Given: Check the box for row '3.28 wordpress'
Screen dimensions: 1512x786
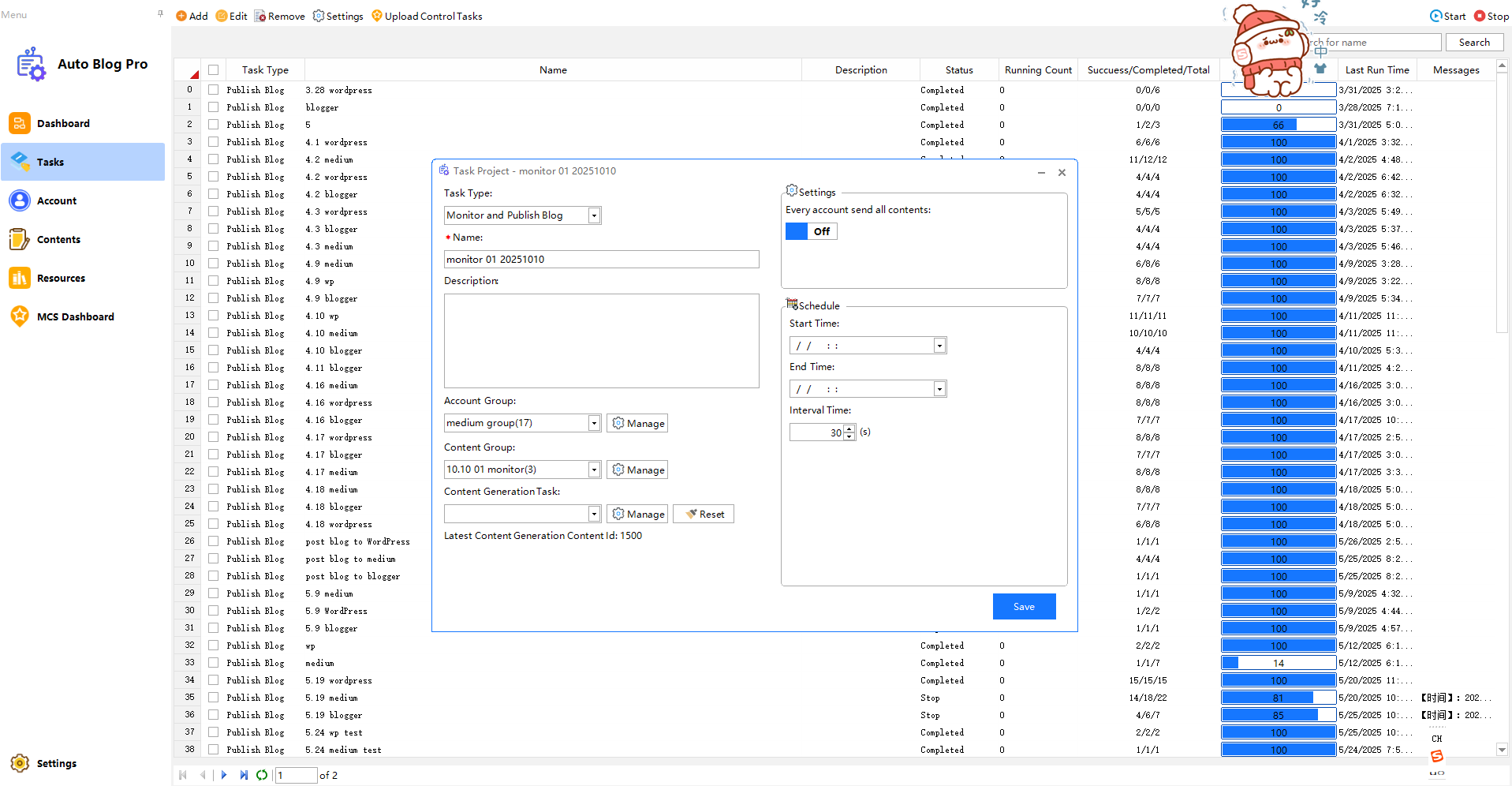Looking at the screenshot, I should click(x=213, y=90).
